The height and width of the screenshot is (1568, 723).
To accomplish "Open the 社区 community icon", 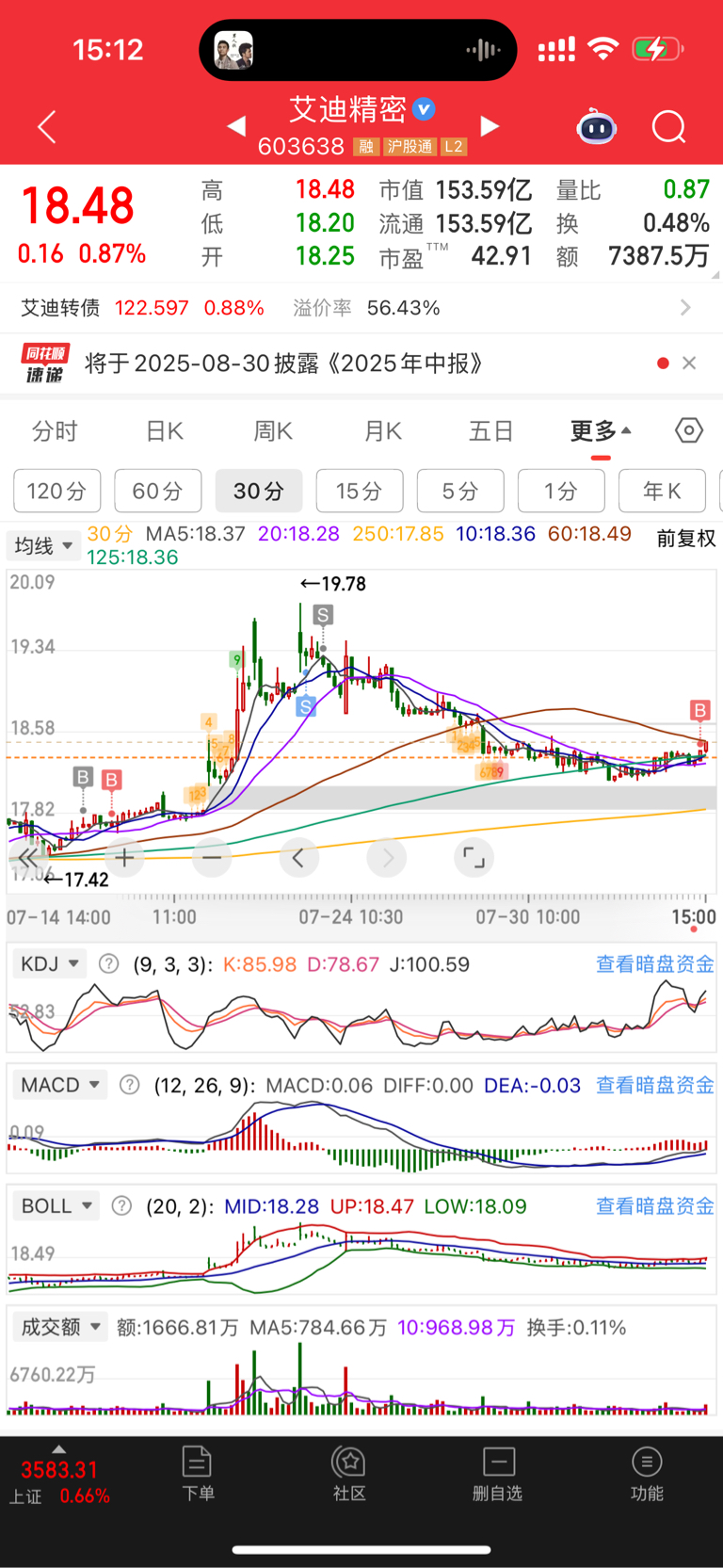I will pyautogui.click(x=349, y=1474).
